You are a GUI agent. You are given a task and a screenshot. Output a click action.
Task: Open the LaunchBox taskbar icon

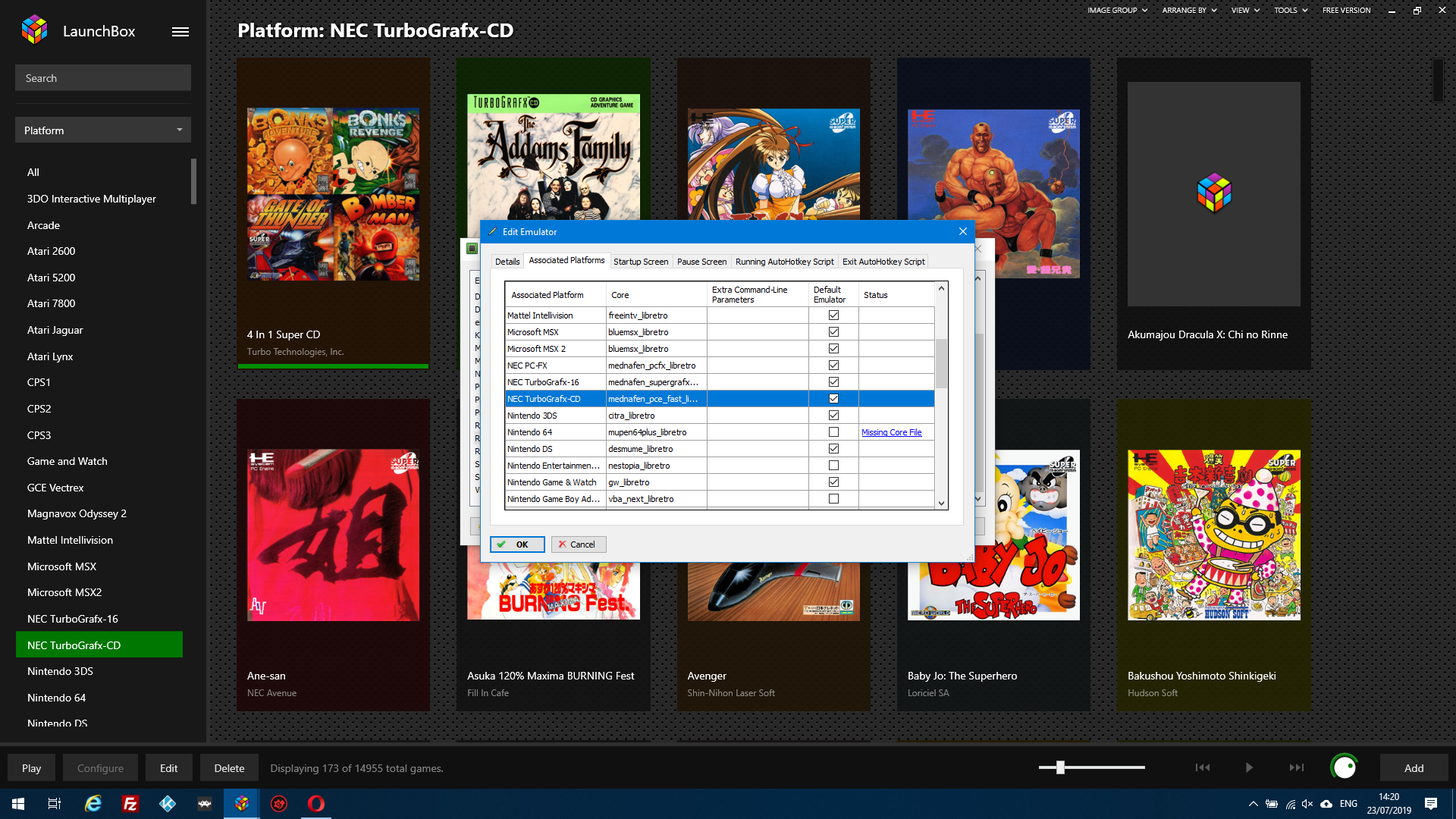pyautogui.click(x=242, y=804)
